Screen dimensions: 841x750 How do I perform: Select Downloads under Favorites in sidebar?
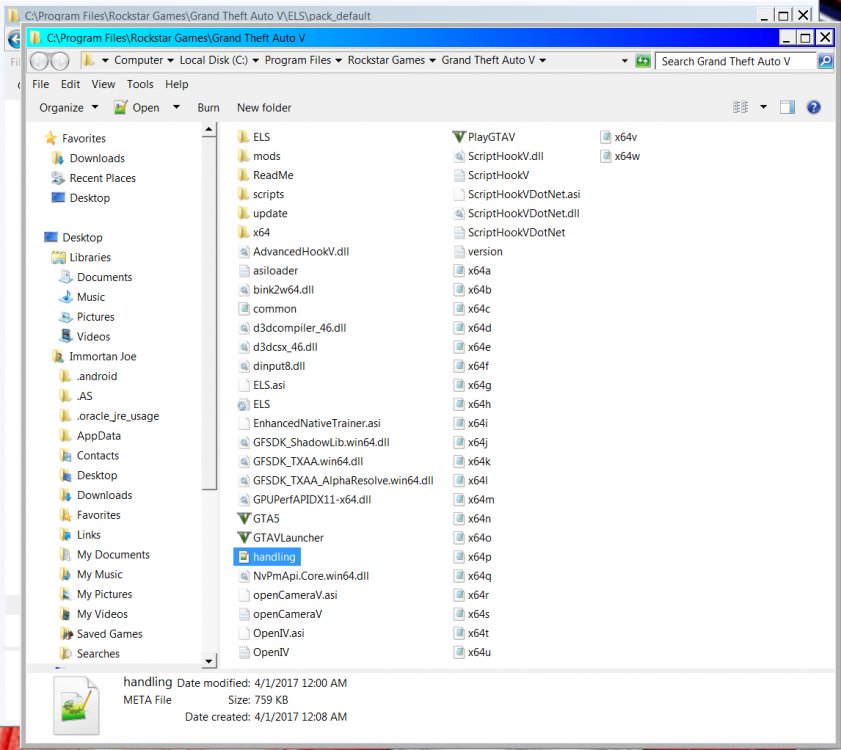pyautogui.click(x=97, y=158)
